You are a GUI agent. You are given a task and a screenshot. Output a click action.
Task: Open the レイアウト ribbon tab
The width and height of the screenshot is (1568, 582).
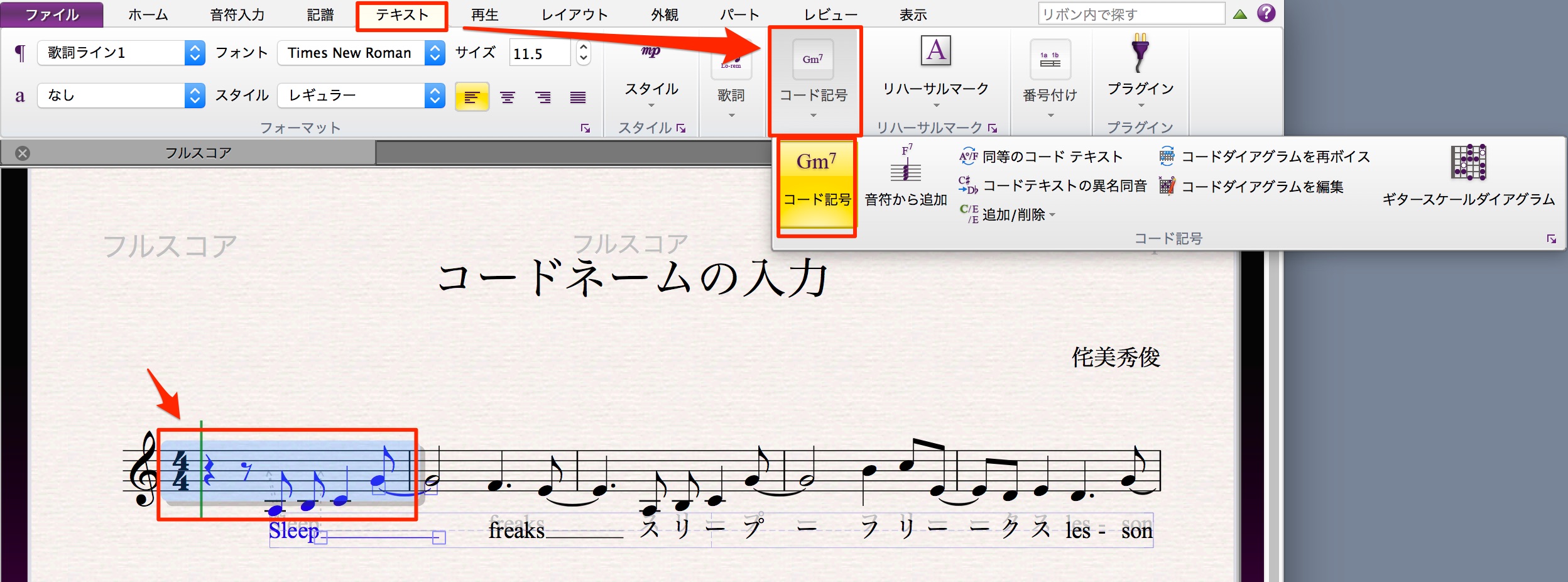coord(575,15)
